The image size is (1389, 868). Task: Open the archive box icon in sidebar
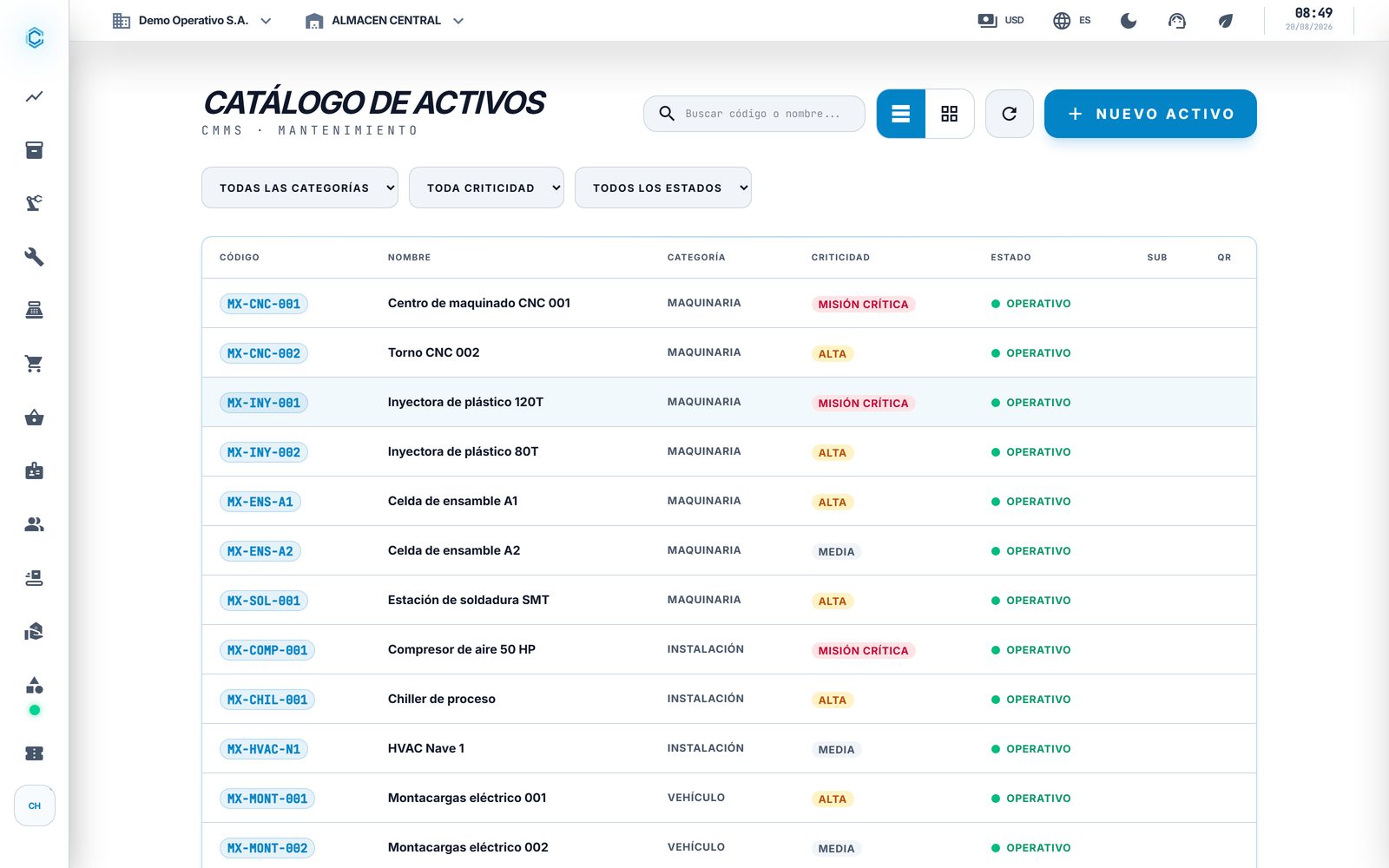34,150
